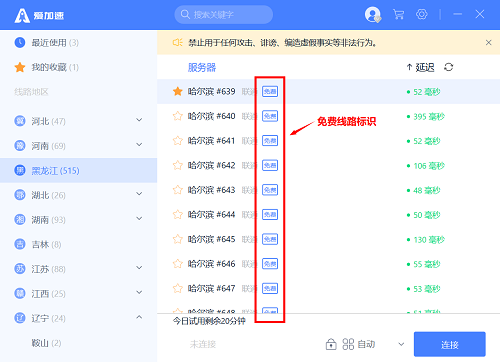Select server row 哈尔滨 #646
This screenshot has width=500, height=362.
(x=328, y=264)
